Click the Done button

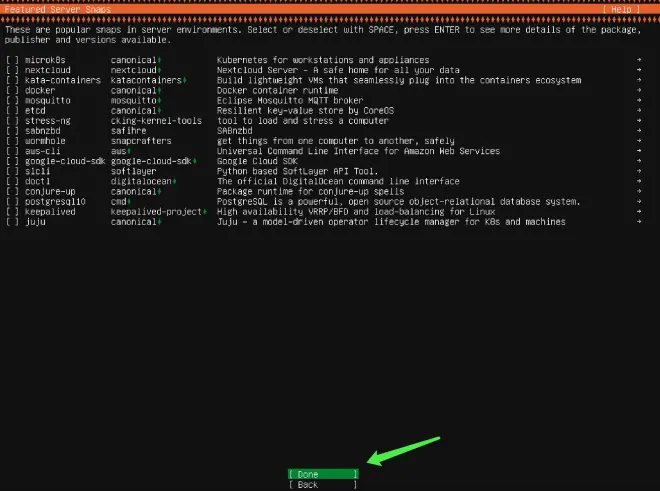[323, 474]
